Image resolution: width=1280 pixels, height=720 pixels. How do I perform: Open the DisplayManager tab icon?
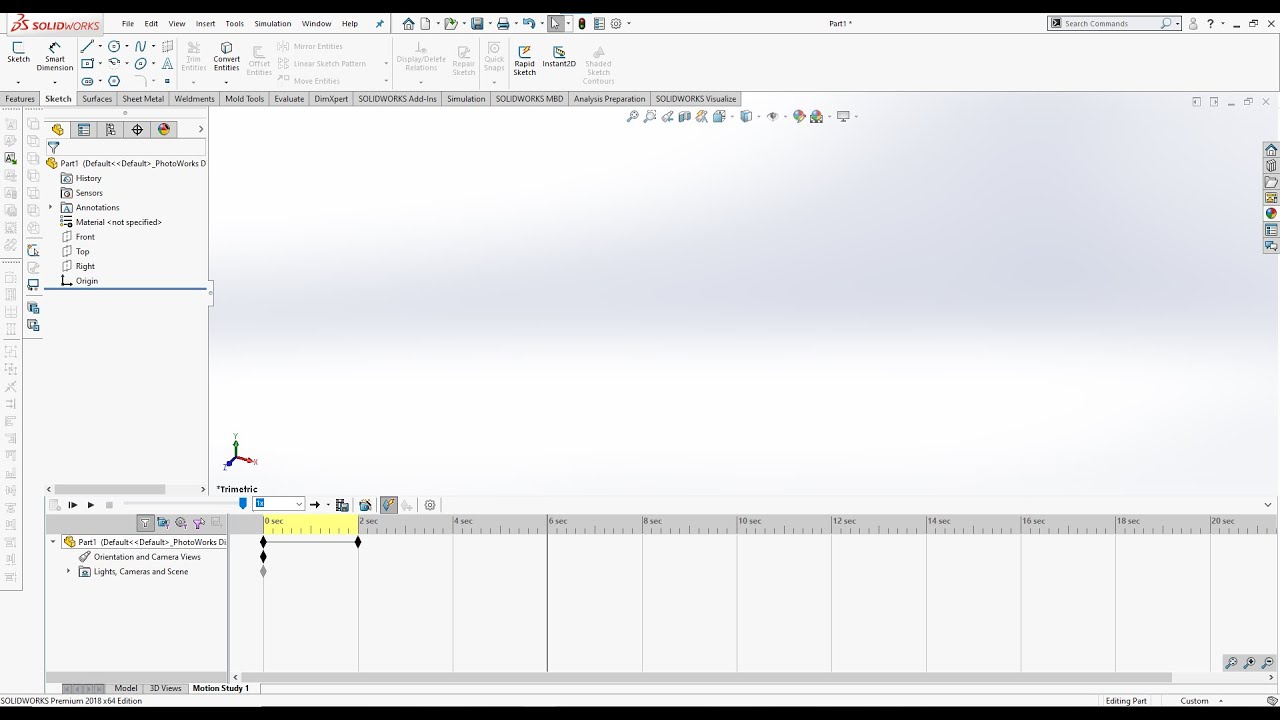[x=164, y=129]
